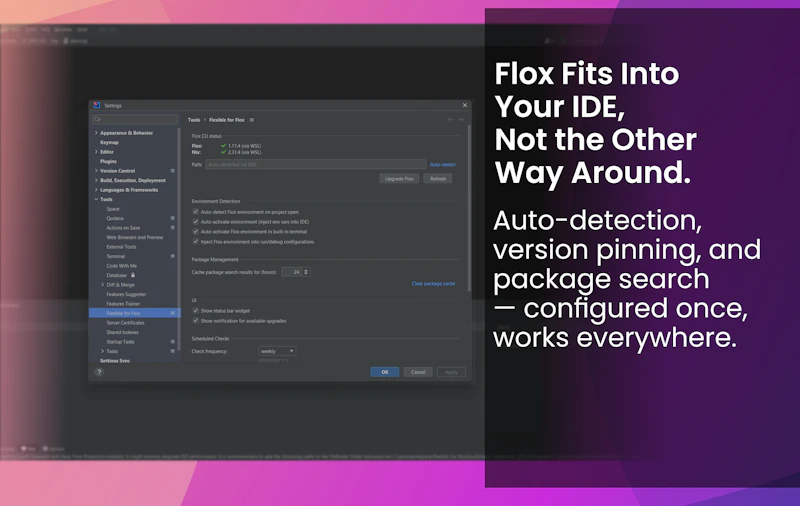The width and height of the screenshot is (800, 506).
Task: Open Features Suggester settings
Action: point(126,294)
